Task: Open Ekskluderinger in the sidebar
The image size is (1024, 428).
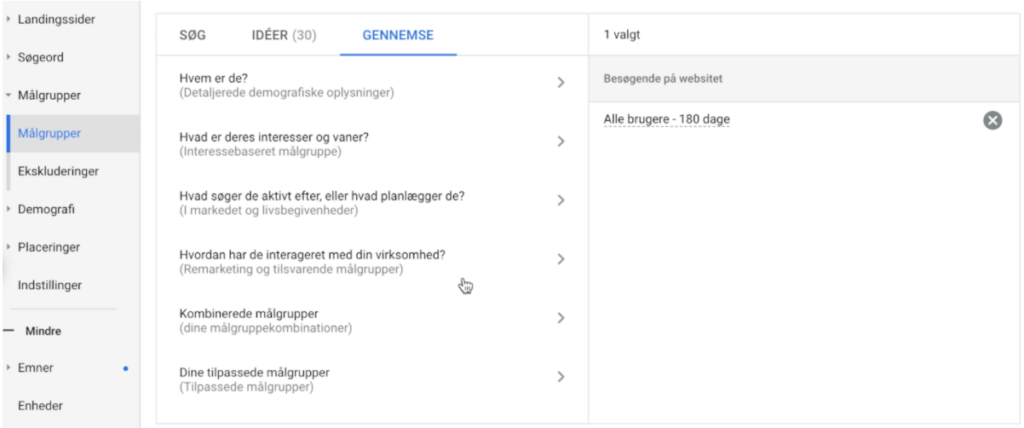Action: coord(58,171)
